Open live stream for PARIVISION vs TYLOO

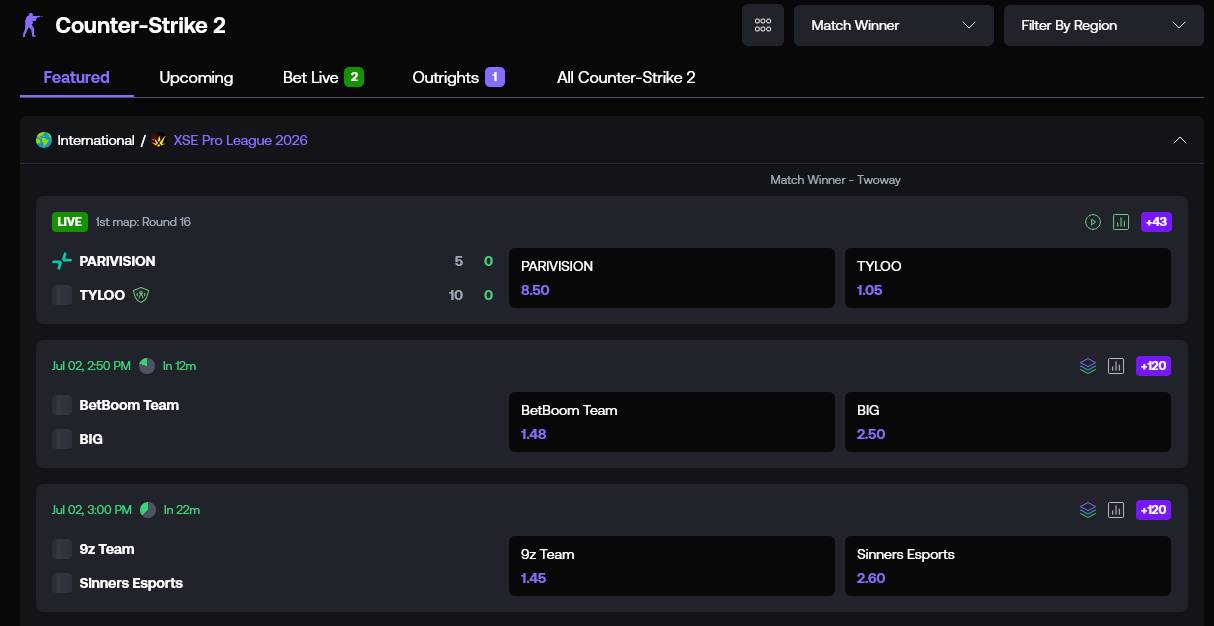pos(1093,222)
